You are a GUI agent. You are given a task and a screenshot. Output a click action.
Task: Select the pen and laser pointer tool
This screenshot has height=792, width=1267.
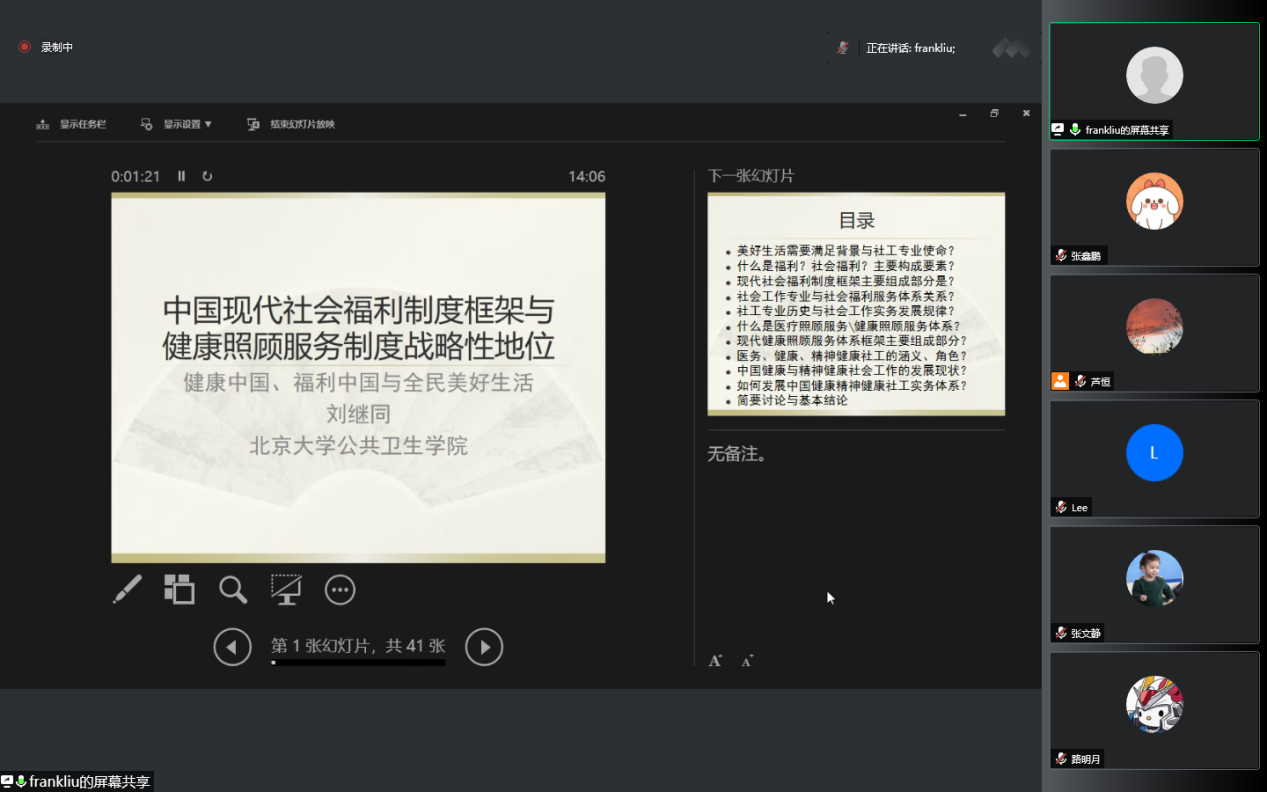[127, 590]
